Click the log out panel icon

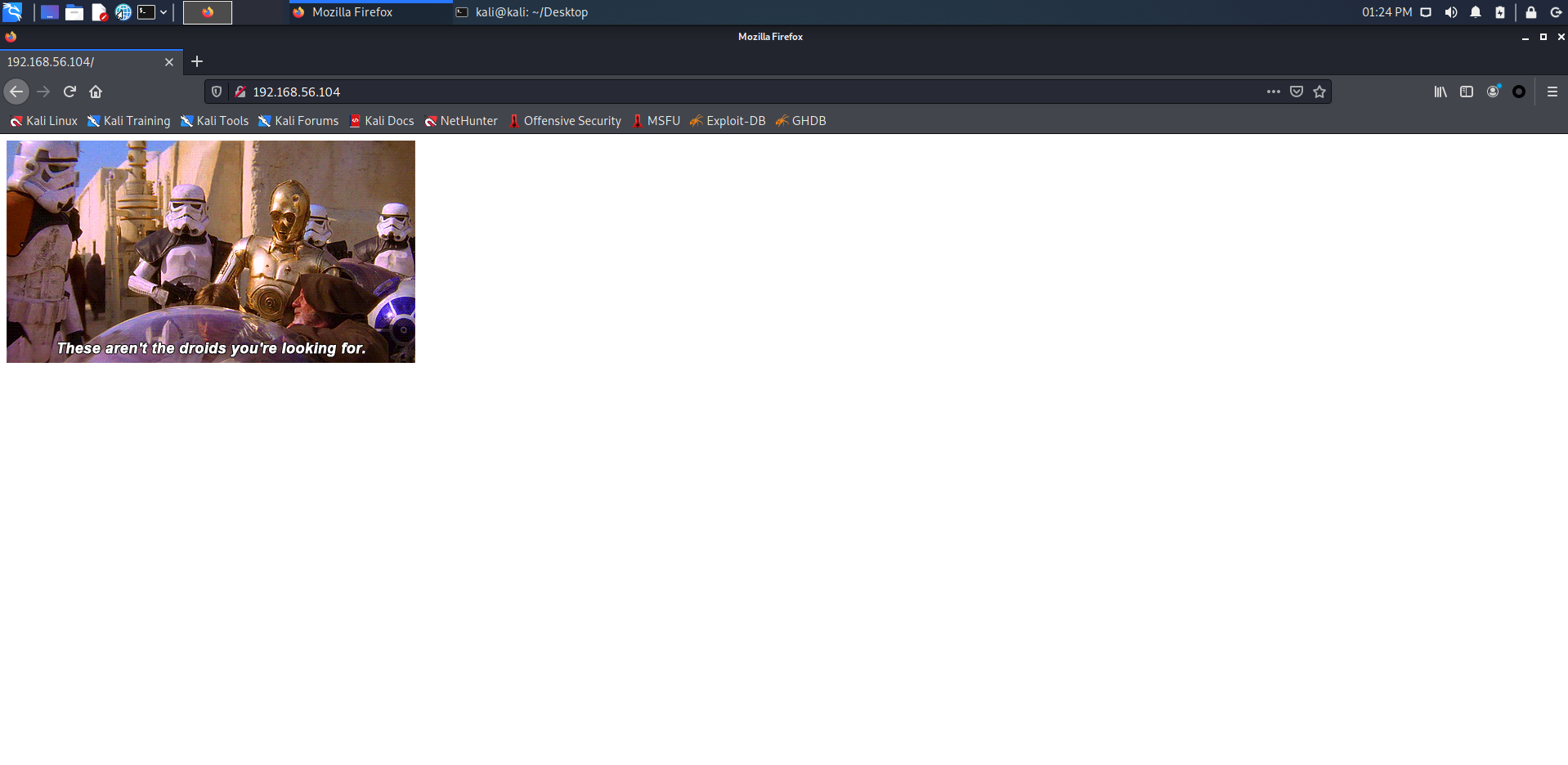1556,12
